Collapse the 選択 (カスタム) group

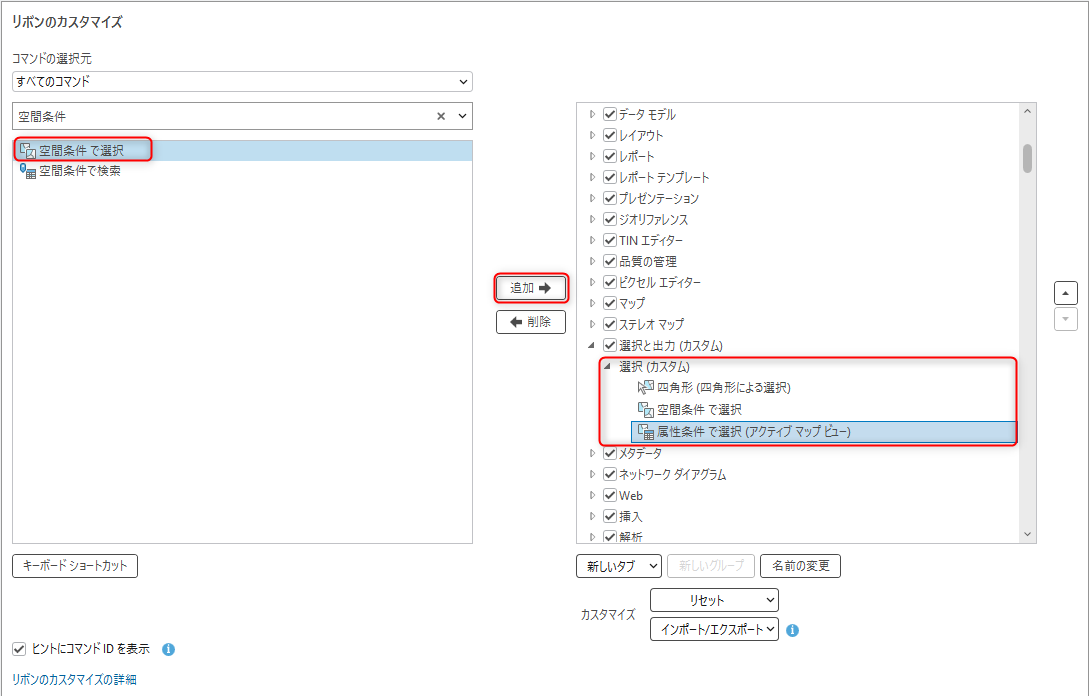click(x=606, y=367)
